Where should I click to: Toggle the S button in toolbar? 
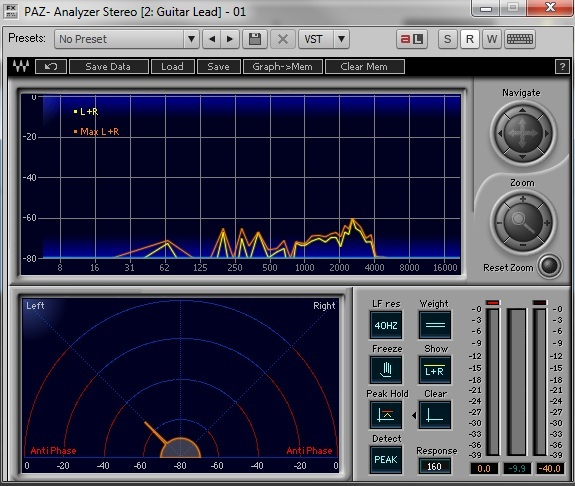(x=447, y=39)
